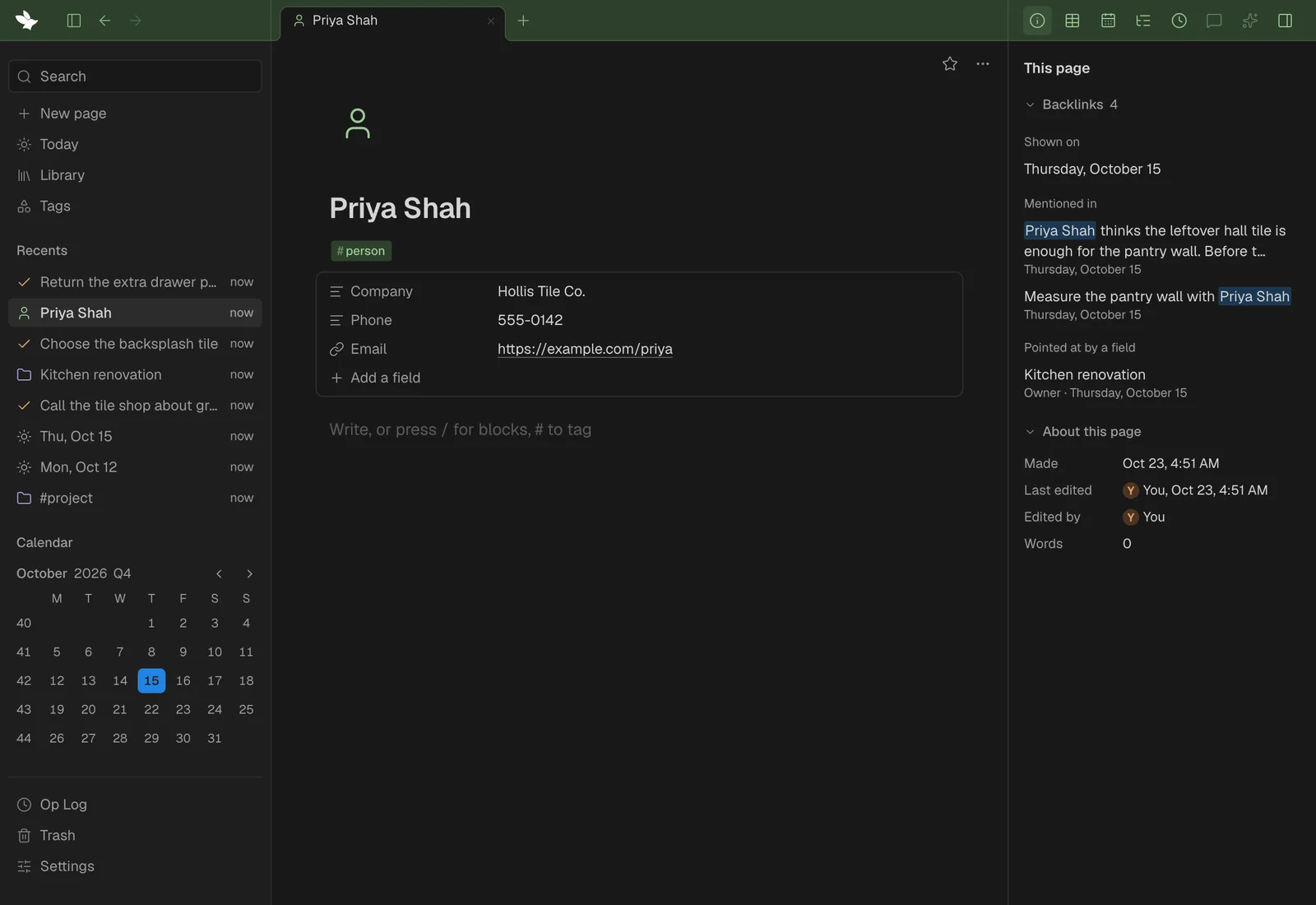Screen dimensions: 1316x905
Task: Open the Op Log
Action: coord(135,805)
